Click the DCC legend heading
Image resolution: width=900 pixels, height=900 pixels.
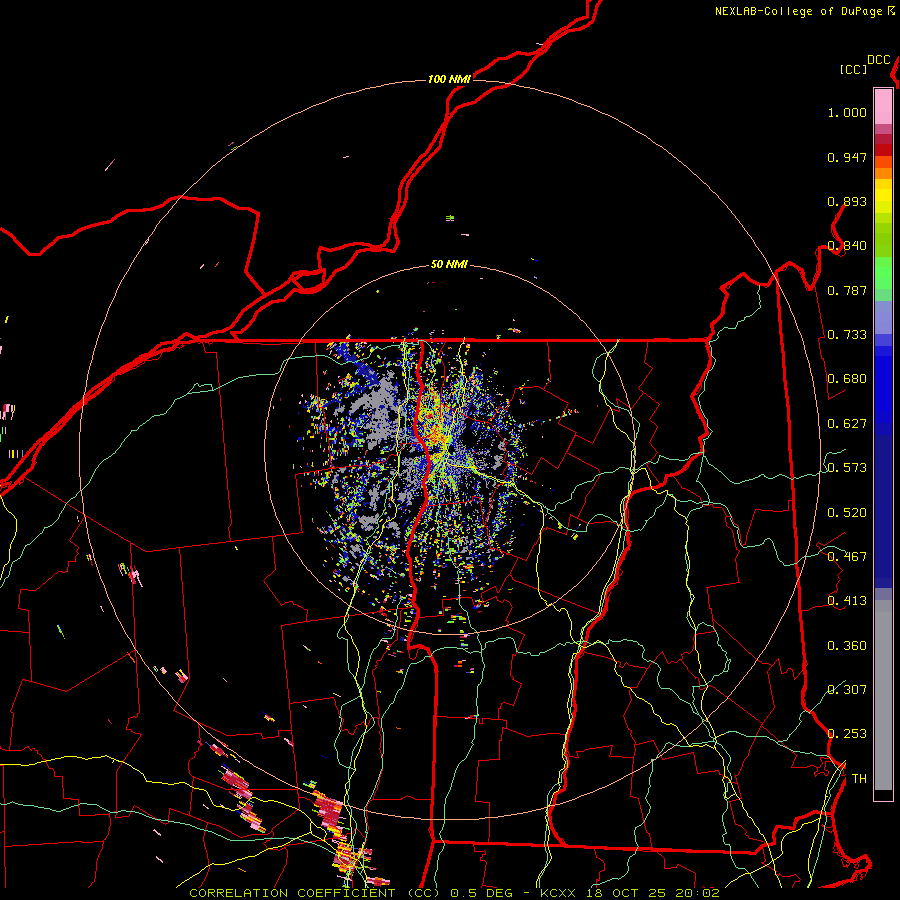[879, 60]
